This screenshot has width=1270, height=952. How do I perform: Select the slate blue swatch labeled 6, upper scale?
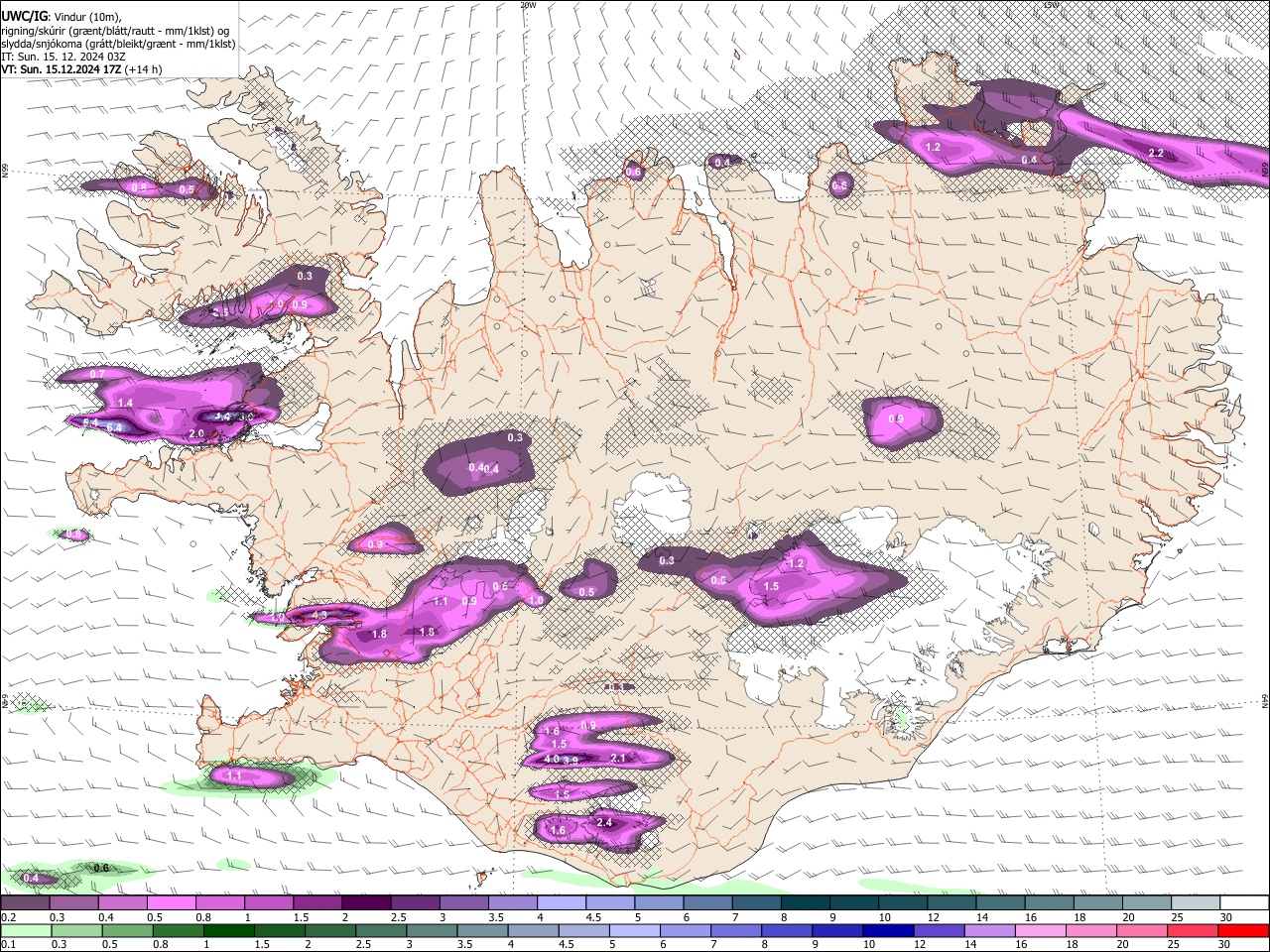708,903
